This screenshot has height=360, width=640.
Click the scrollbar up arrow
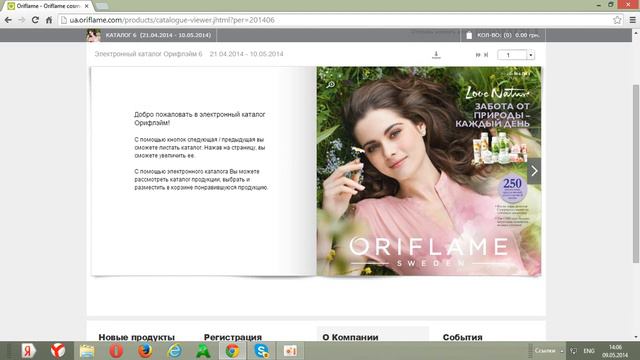tap(636, 33)
